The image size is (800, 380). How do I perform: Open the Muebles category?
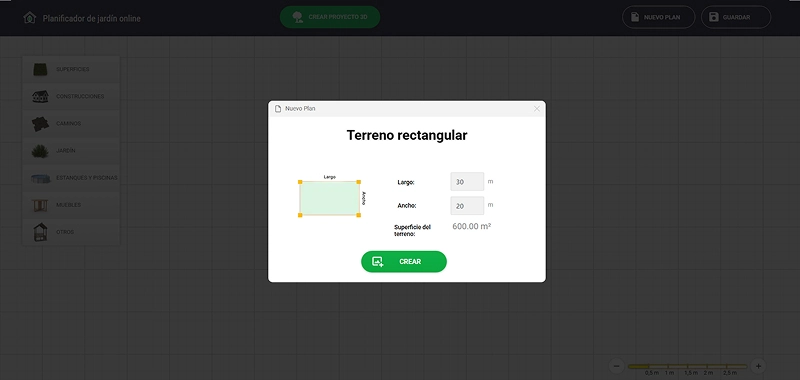click(x=71, y=205)
